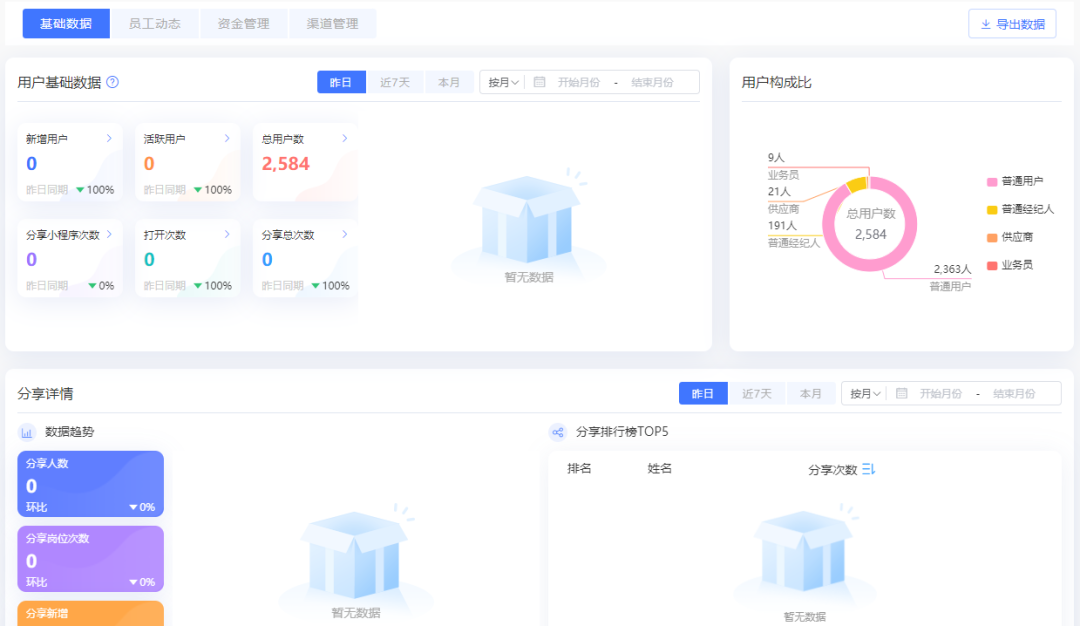Screen dimensions: 1080x626
Task: Open the 员工动态 tab
Action: coord(154,23)
